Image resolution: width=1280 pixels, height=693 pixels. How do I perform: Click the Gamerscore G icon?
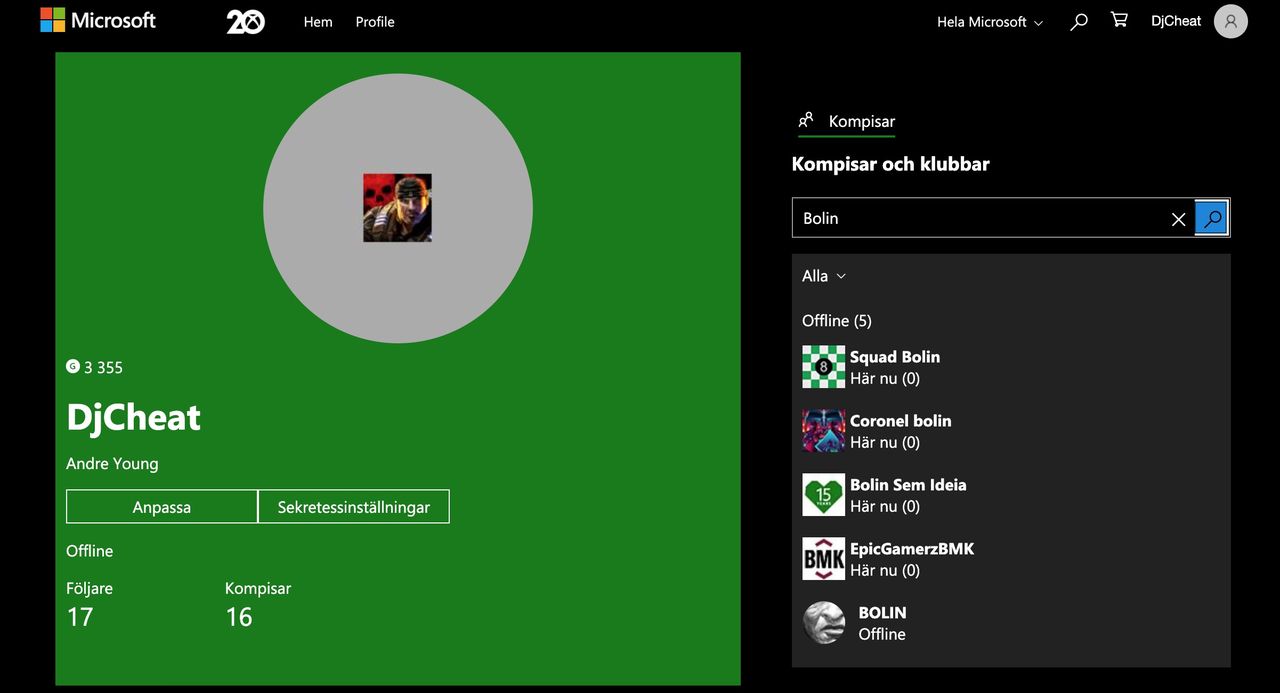[73, 367]
